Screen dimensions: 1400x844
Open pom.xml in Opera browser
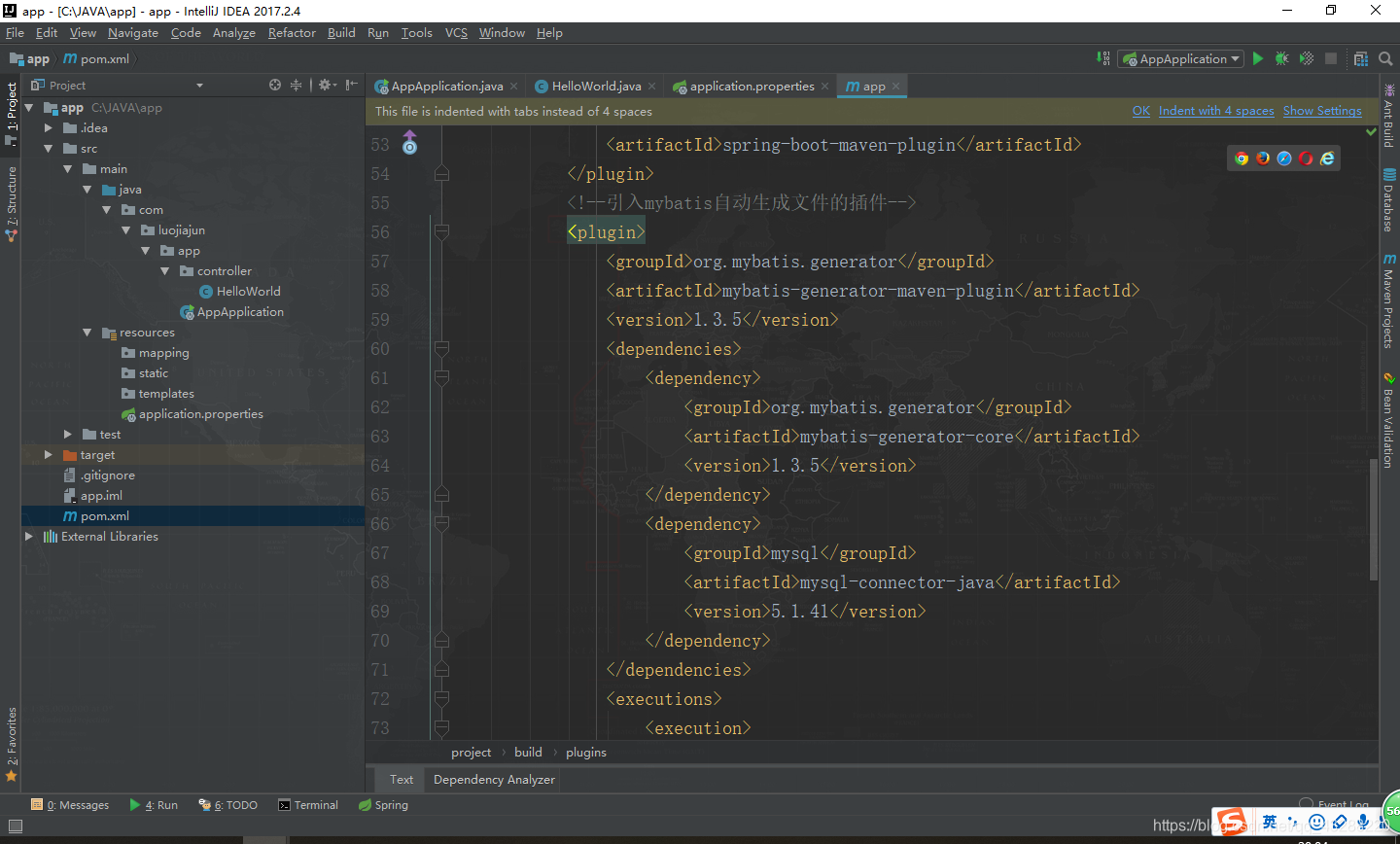pos(1306,158)
